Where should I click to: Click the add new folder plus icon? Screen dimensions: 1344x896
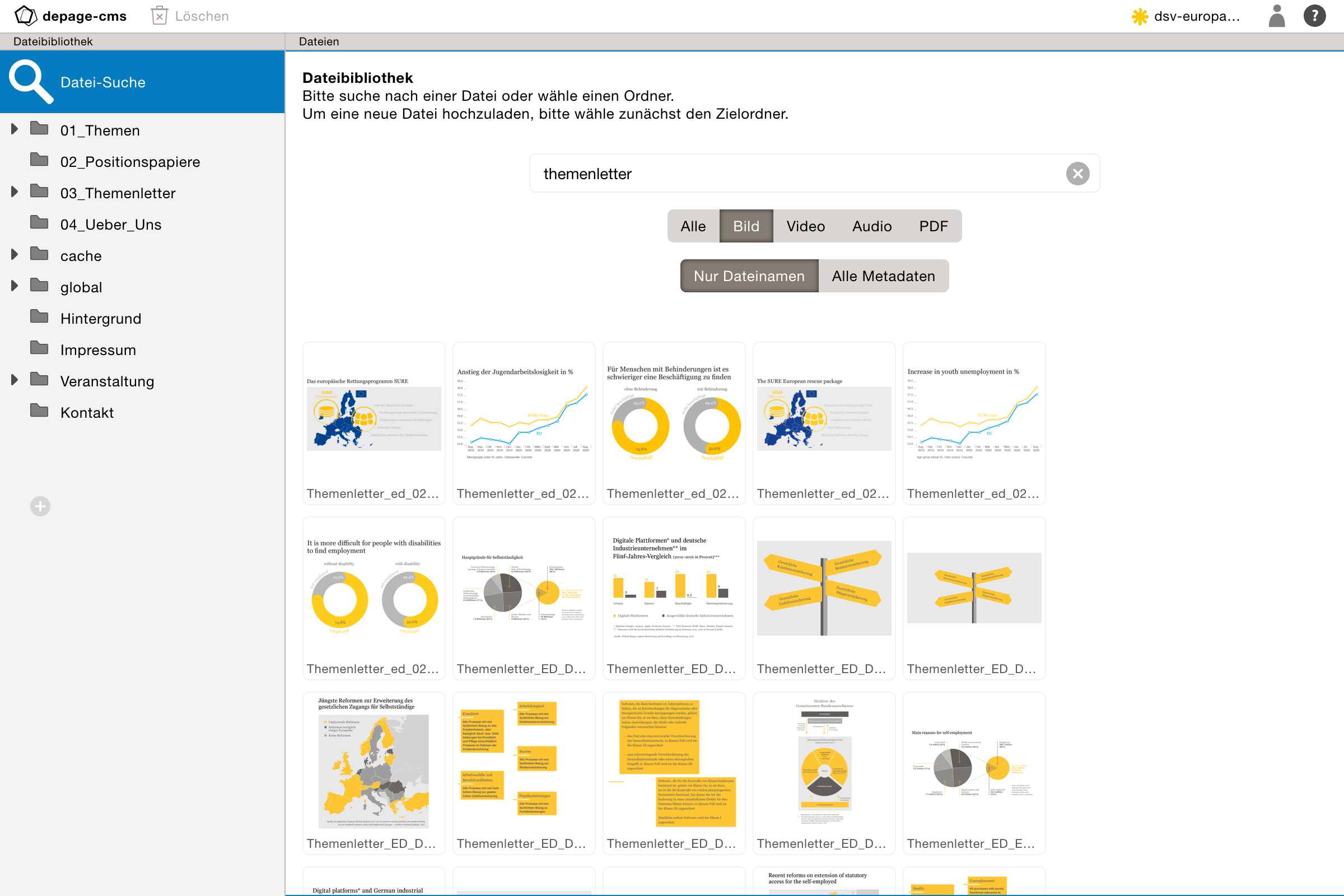[40, 506]
